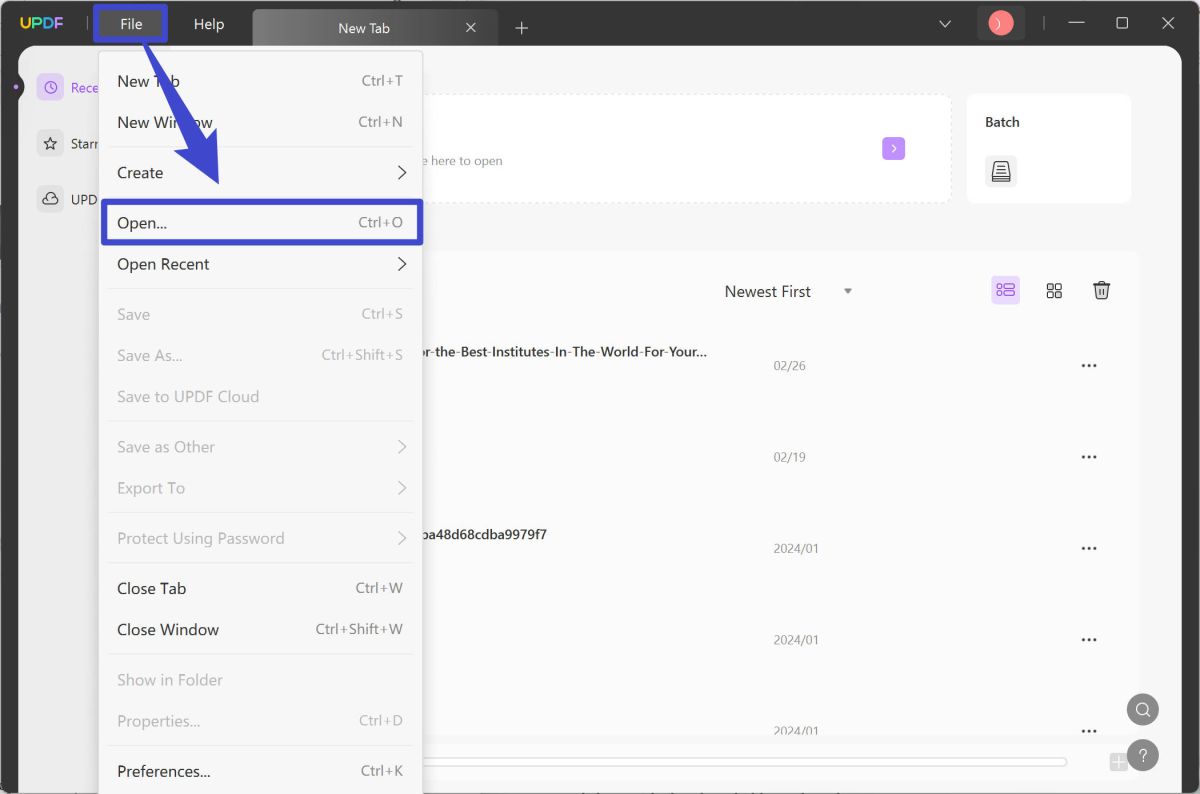Click the Batch processing printer icon

point(1001,170)
